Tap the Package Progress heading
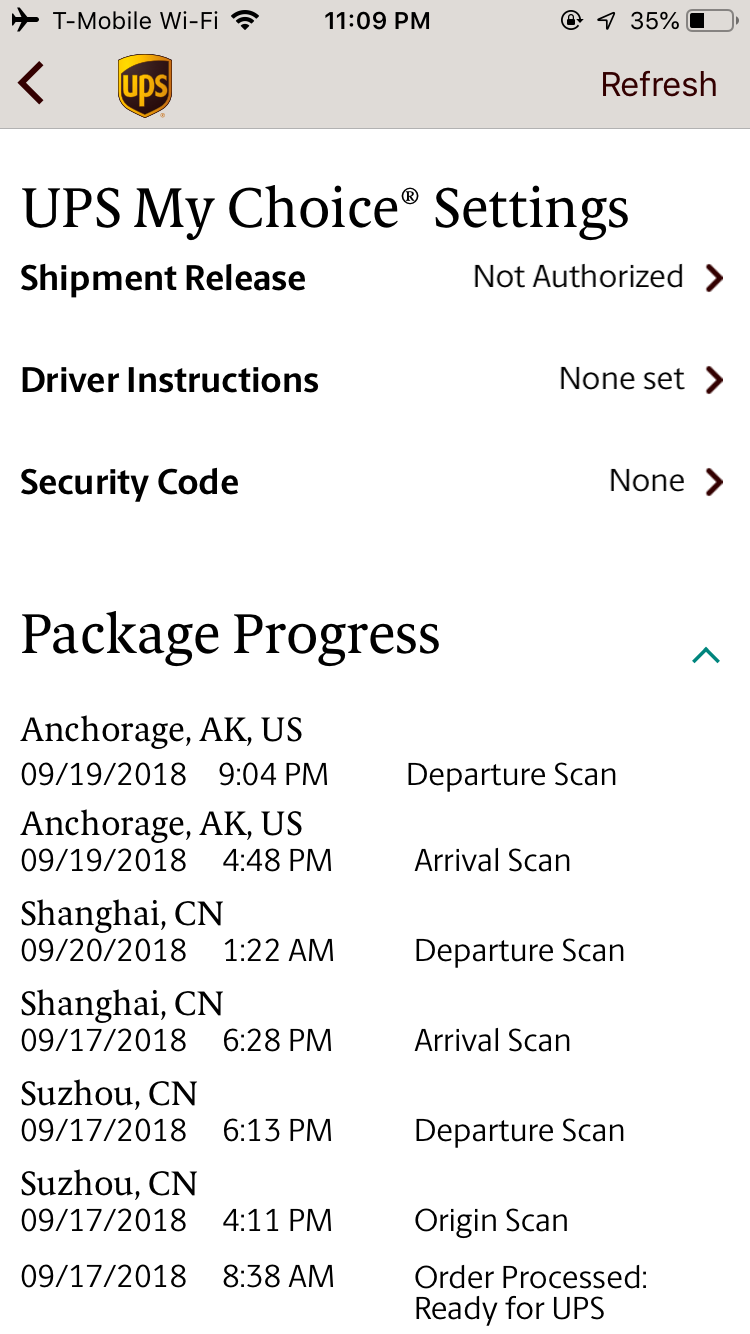 click(x=231, y=634)
